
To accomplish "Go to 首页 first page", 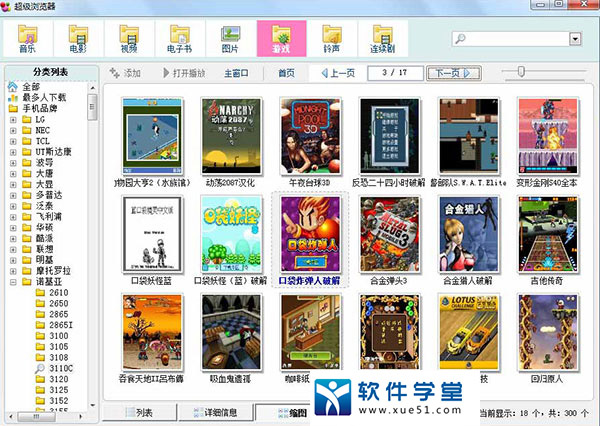I will [x=287, y=73].
